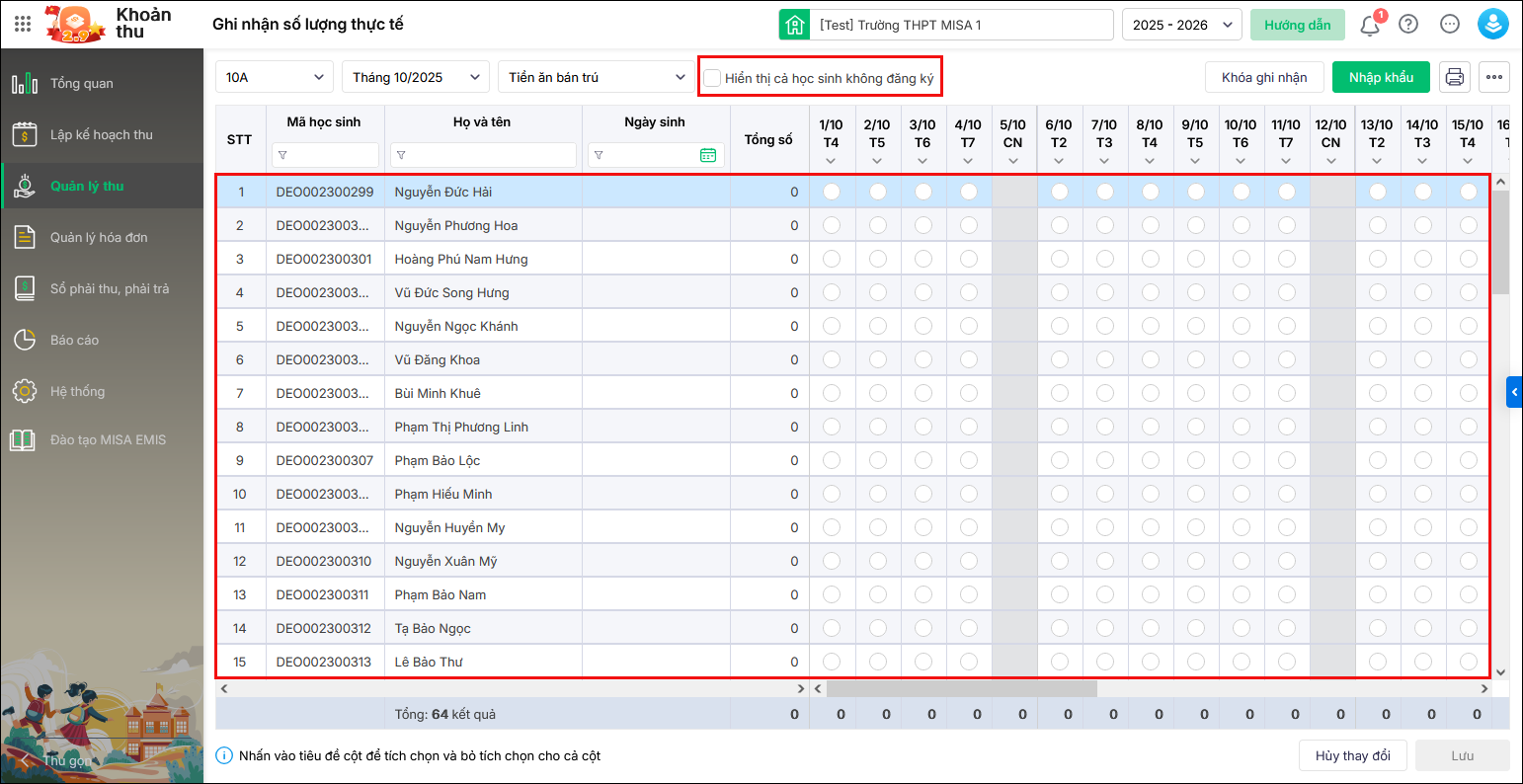Open the help question mark icon
1523x784 pixels.
tap(1408, 25)
